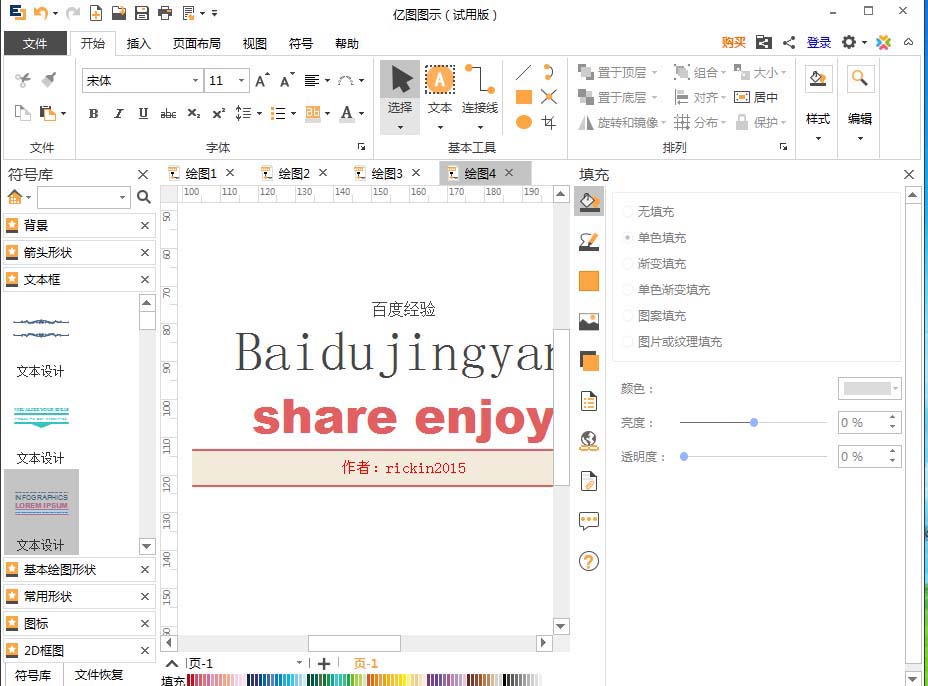This screenshot has height=686, width=928.
Task: Open the hyperlink globe panel icon
Action: pos(589,441)
